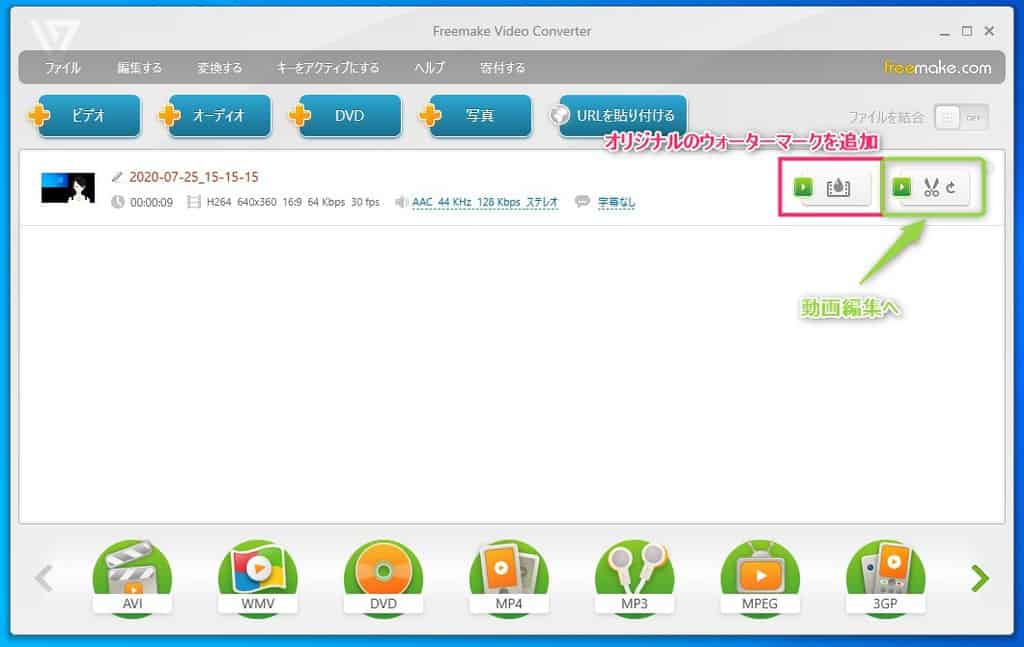
Task: Toggle the ファイルを結合 join files switch
Action: click(961, 117)
